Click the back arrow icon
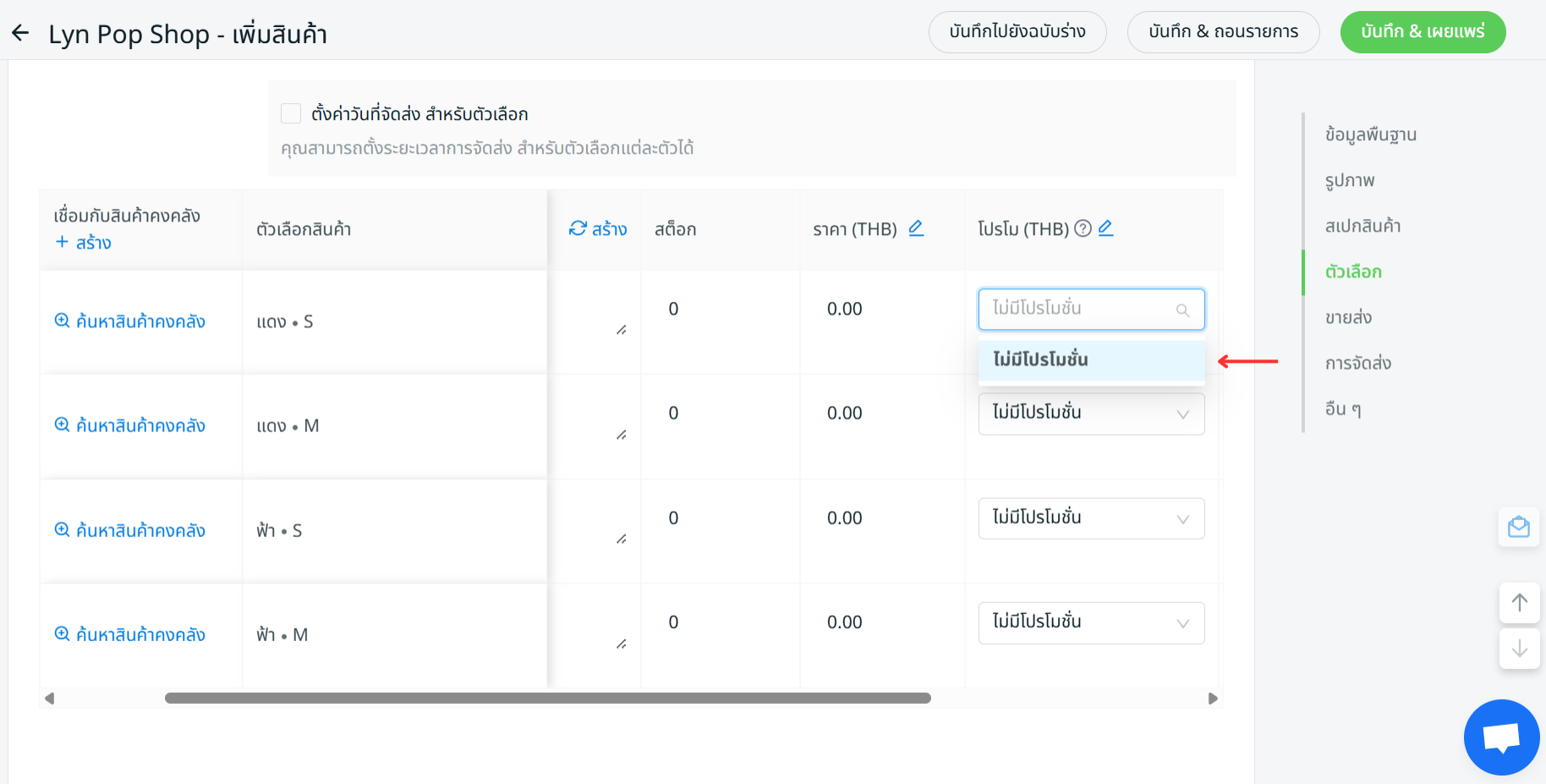The image size is (1546, 784). (20, 33)
